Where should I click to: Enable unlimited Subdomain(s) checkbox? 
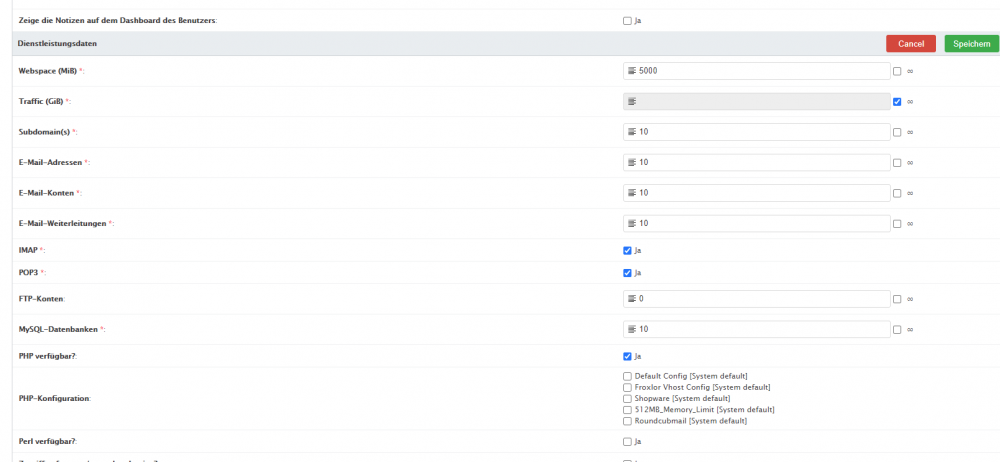[898, 132]
